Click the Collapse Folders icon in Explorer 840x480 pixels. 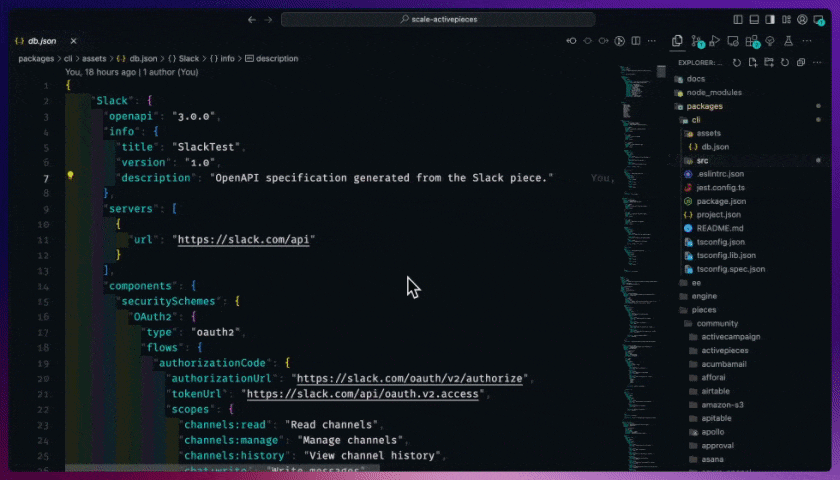point(801,62)
